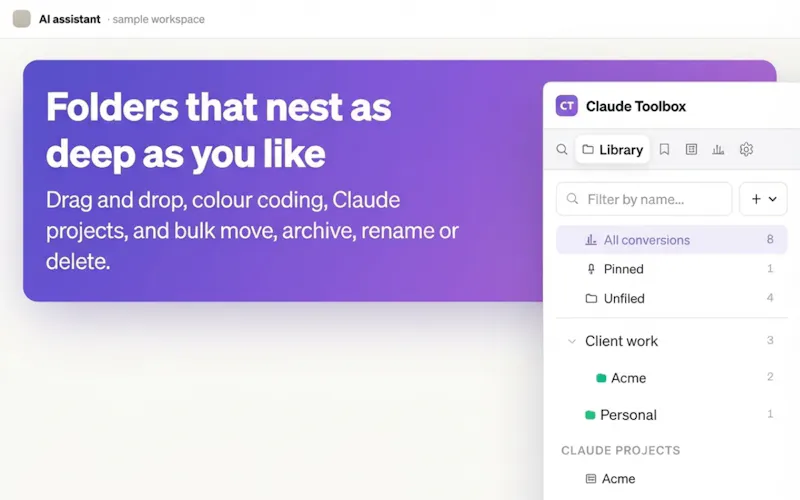
Task: Click the pin icon beside Pinned
Action: pyautogui.click(x=591, y=269)
